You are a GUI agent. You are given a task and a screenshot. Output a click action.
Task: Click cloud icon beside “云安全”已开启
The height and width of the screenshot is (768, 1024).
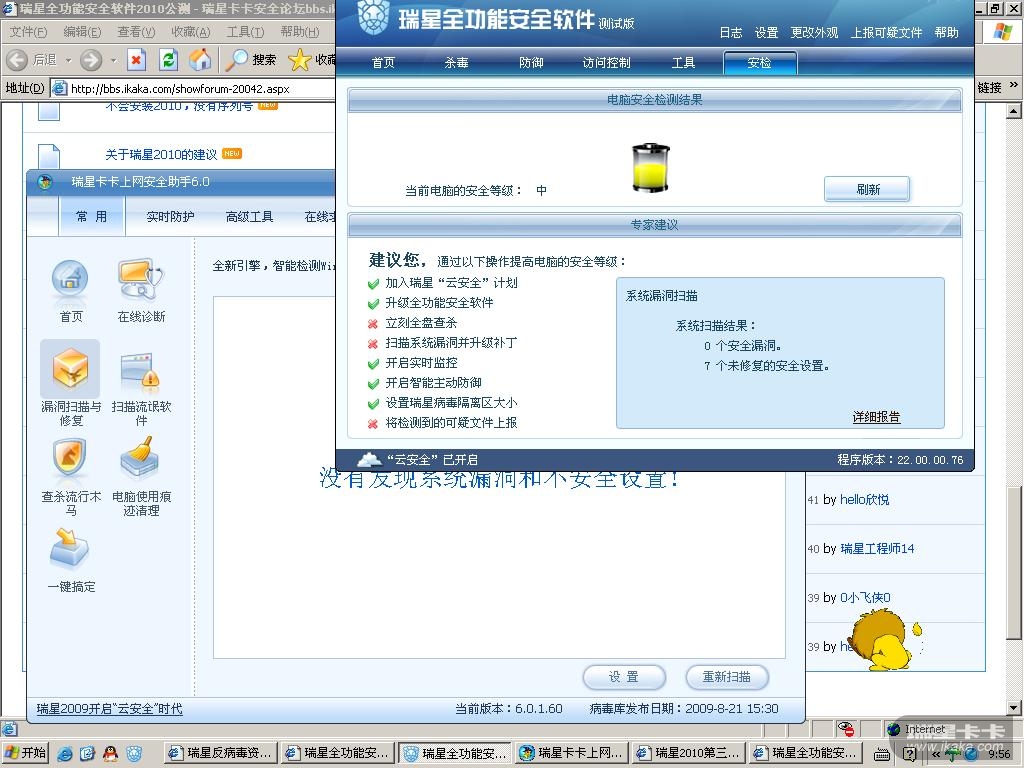pyautogui.click(x=370, y=459)
